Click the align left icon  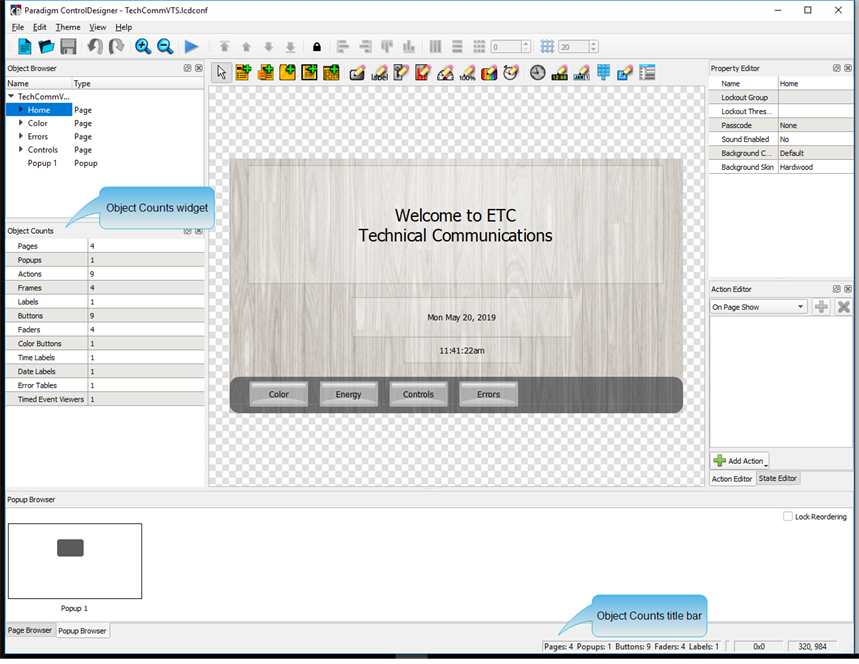click(343, 47)
